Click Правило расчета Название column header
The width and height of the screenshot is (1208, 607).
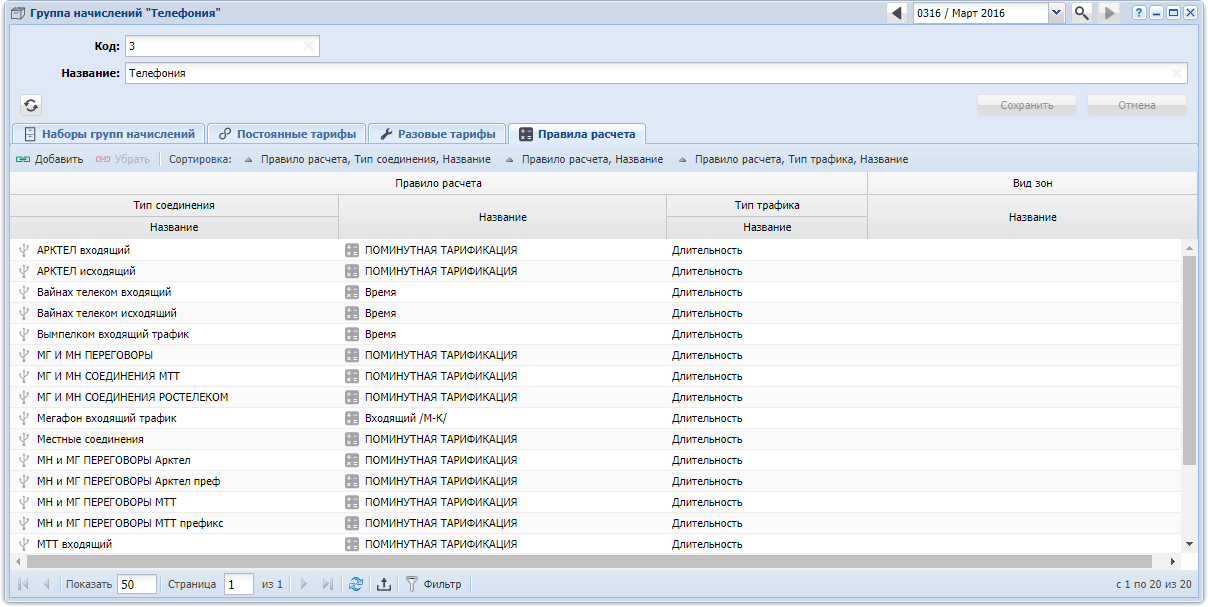tap(503, 217)
